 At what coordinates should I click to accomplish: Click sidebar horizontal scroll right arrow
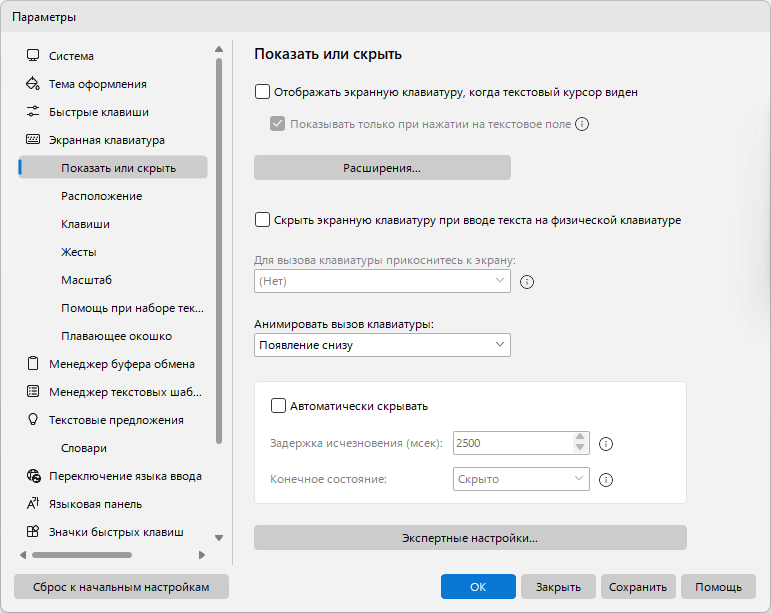202,555
